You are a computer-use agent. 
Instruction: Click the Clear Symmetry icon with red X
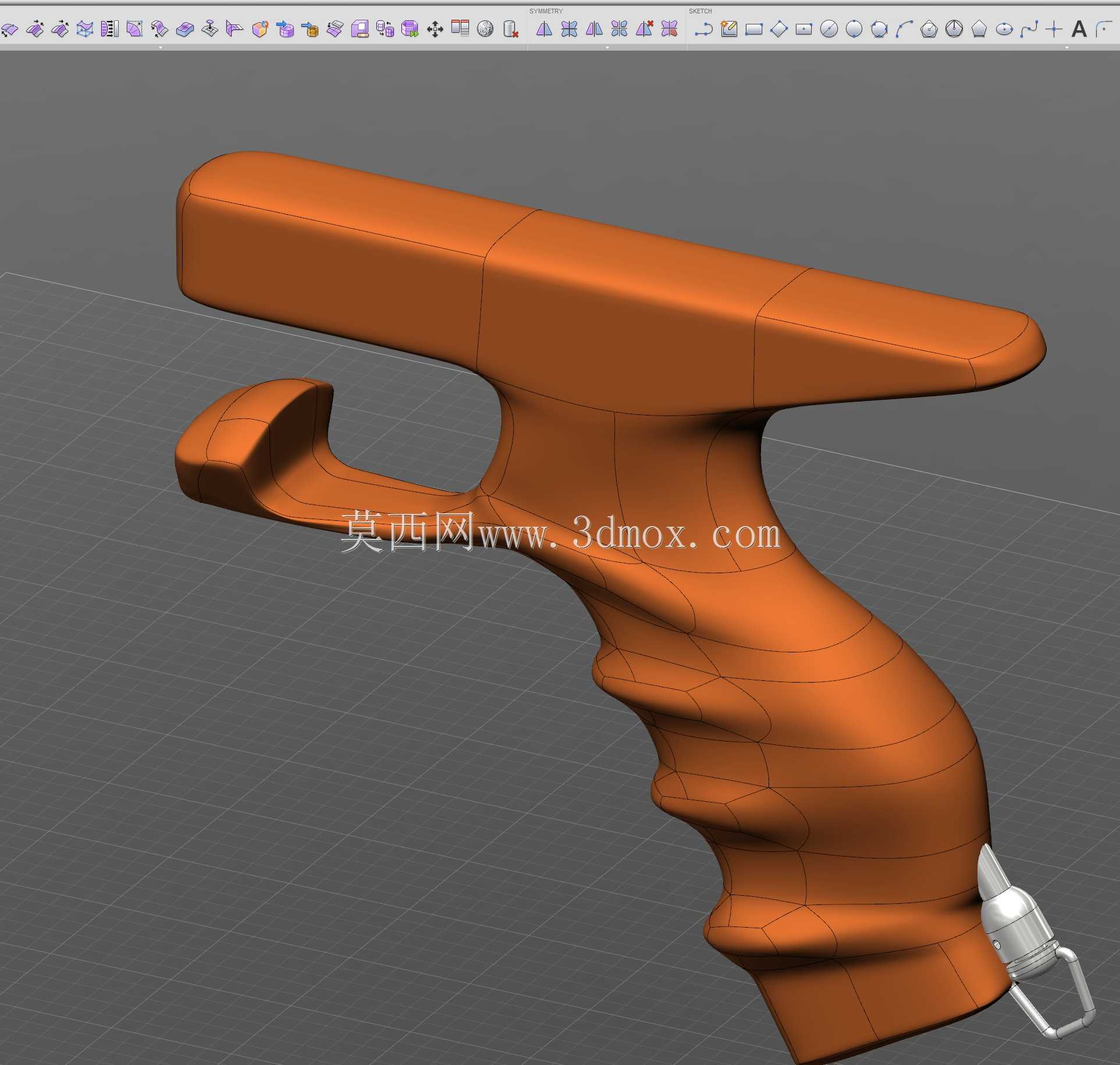pyautogui.click(x=644, y=29)
